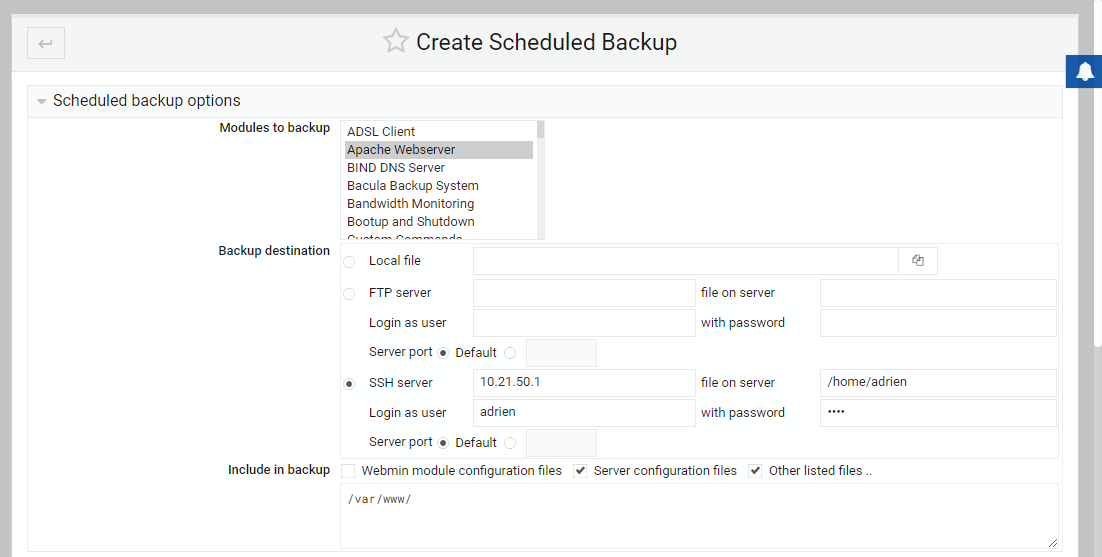Uncheck Server configuration files checkbox
Image resolution: width=1102 pixels, height=557 pixels.
(x=580, y=471)
